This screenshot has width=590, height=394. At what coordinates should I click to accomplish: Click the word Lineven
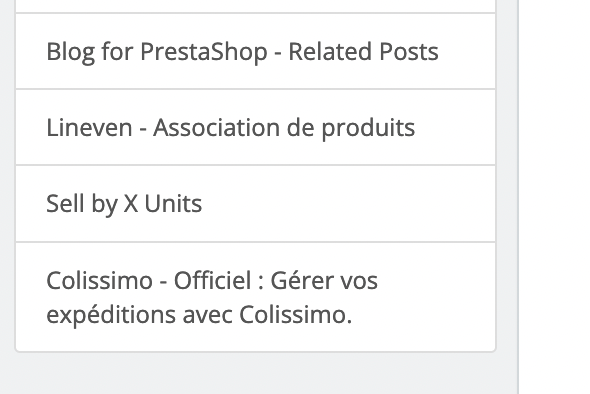tap(89, 128)
